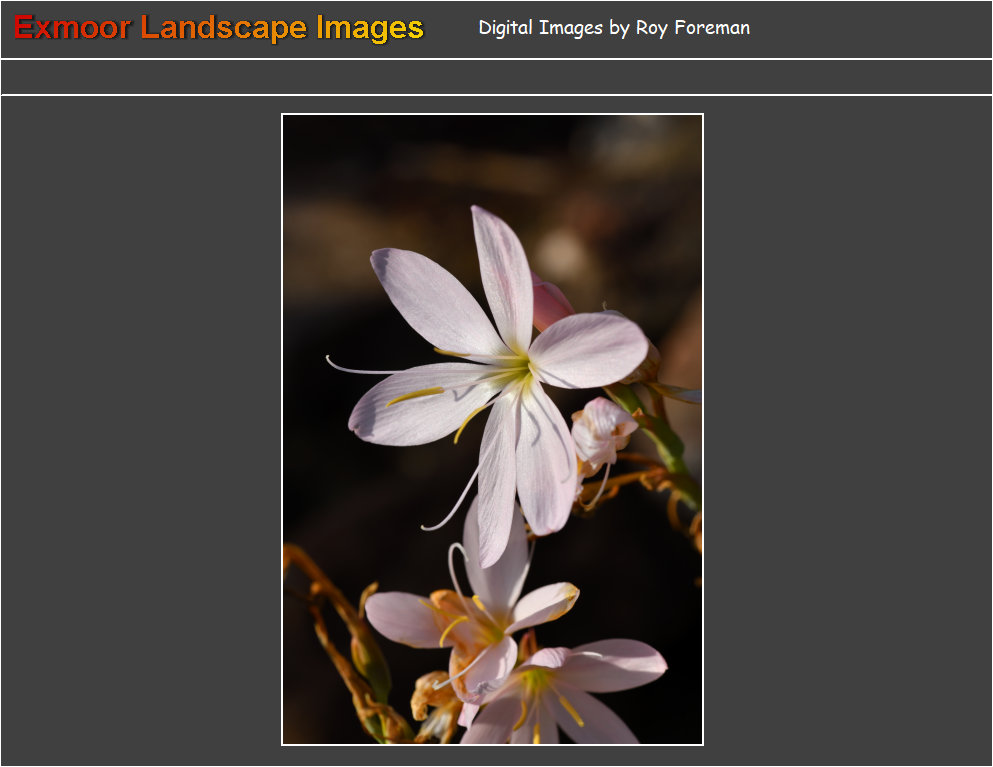Click the 'Digital Images by Roy Foreman' text
993x767 pixels.
click(x=614, y=28)
